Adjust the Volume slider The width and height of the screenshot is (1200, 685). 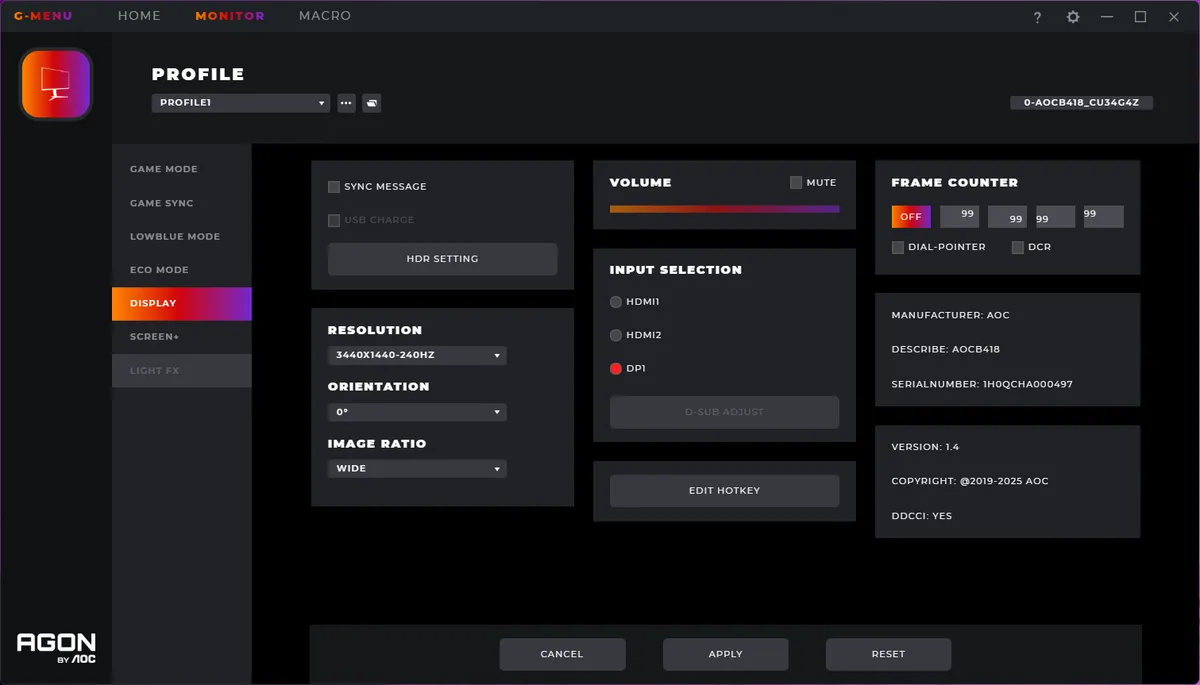[x=725, y=209]
